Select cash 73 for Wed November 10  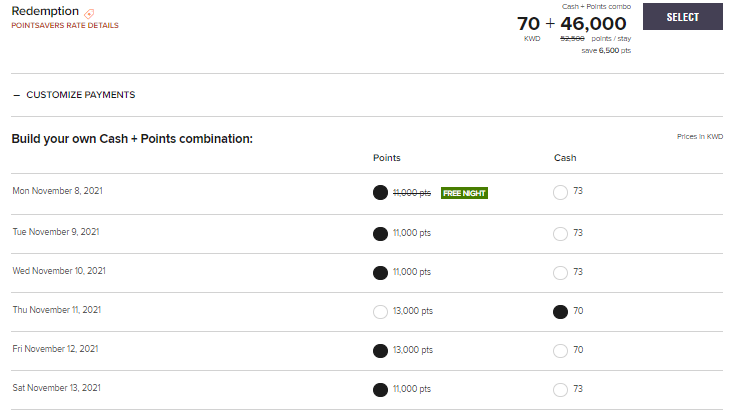point(560,272)
